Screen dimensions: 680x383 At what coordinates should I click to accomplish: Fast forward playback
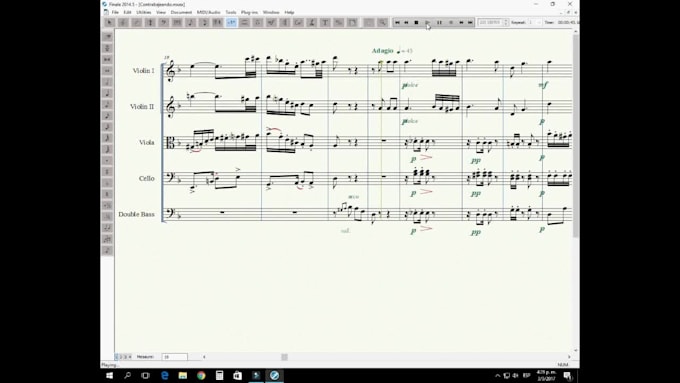(461, 22)
